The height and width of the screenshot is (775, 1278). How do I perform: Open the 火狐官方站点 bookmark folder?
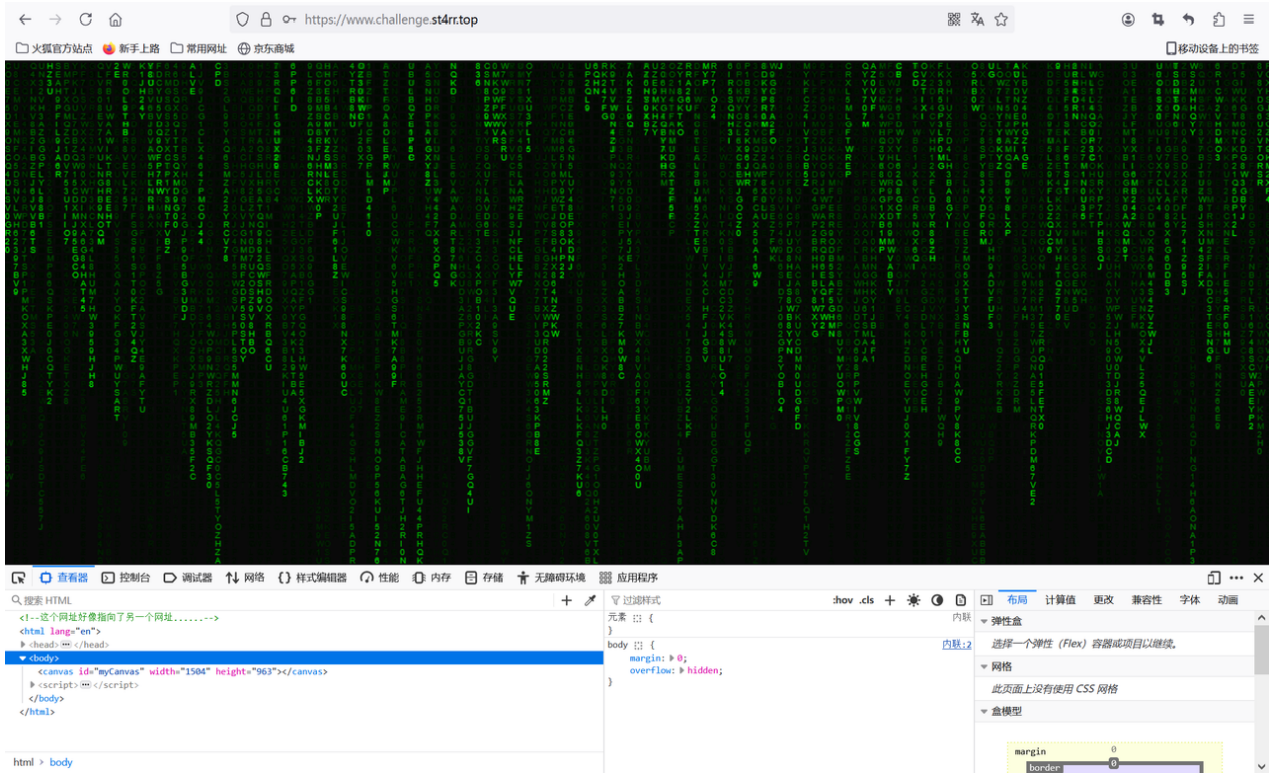tap(55, 48)
